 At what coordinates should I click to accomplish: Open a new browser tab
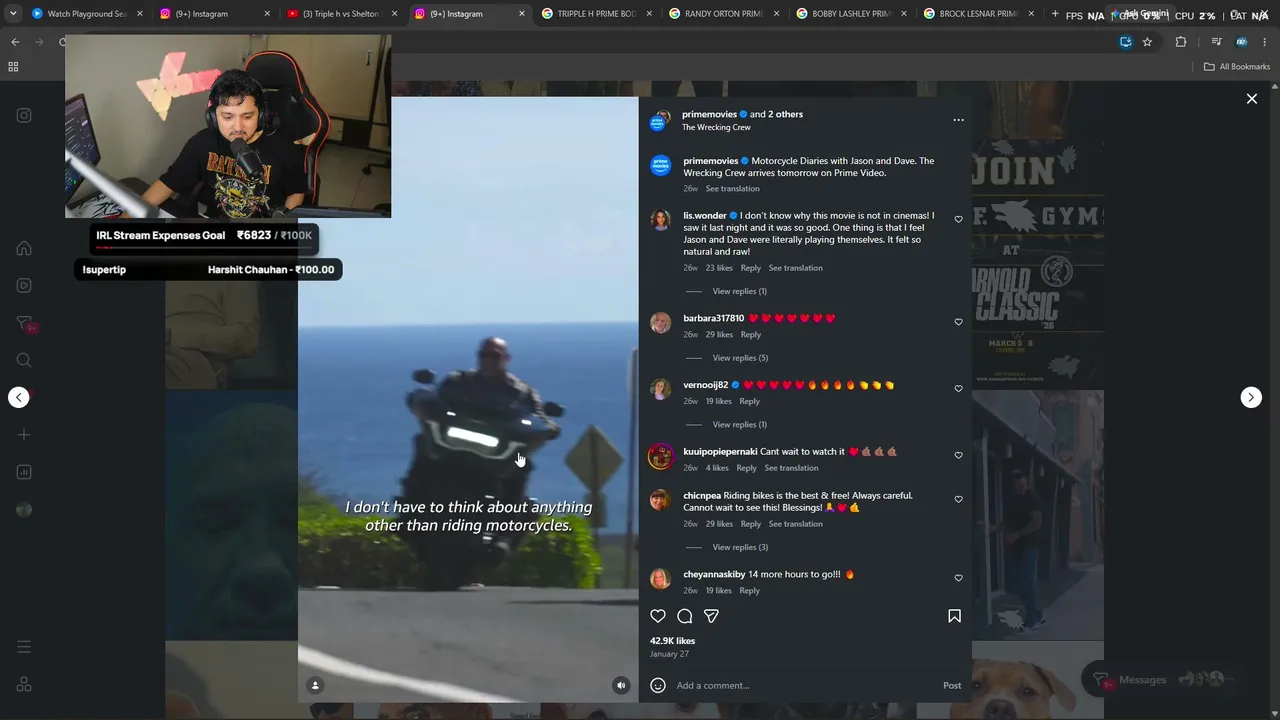point(1055,14)
